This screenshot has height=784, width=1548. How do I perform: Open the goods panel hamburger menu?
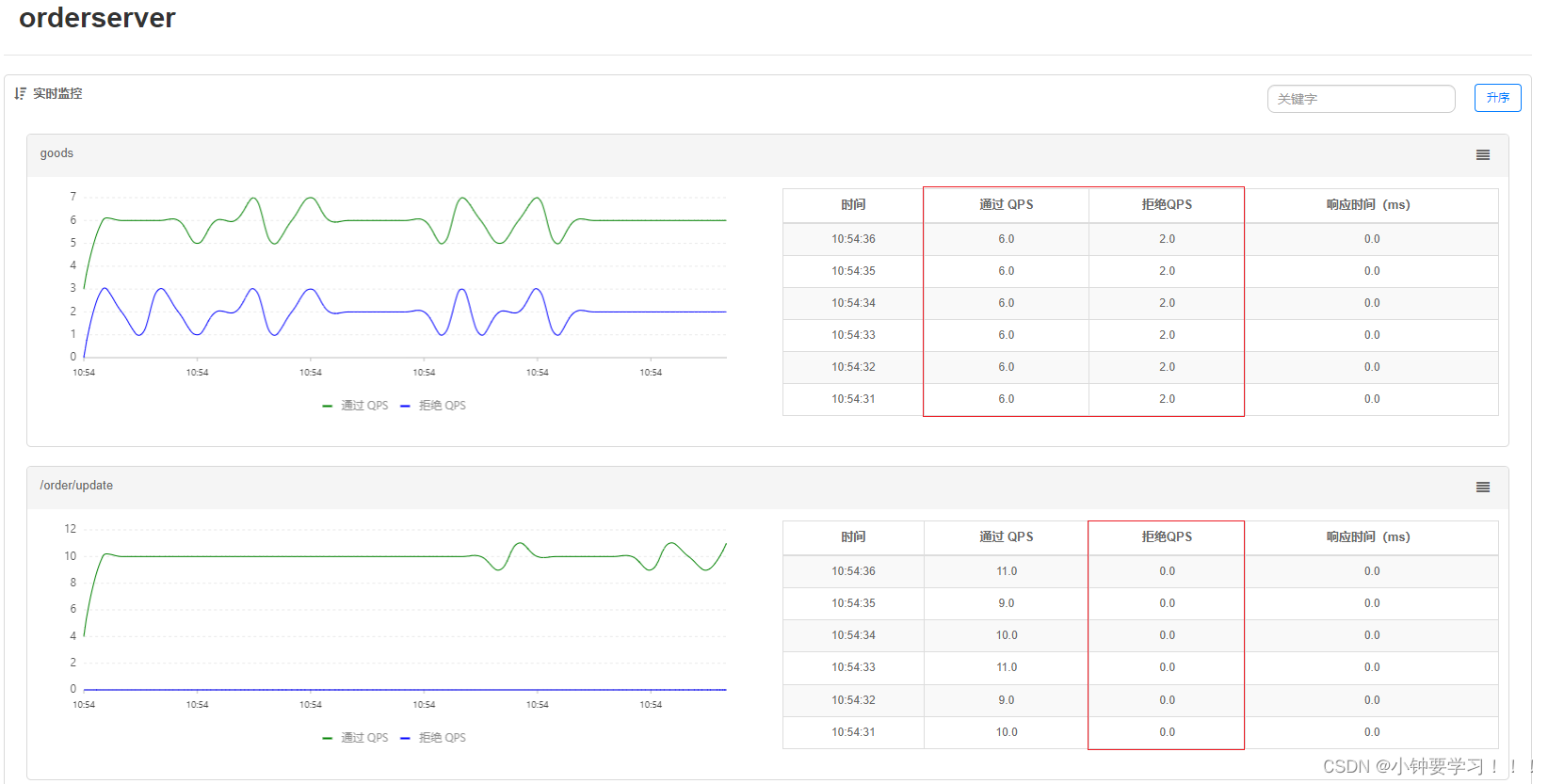click(x=1483, y=155)
